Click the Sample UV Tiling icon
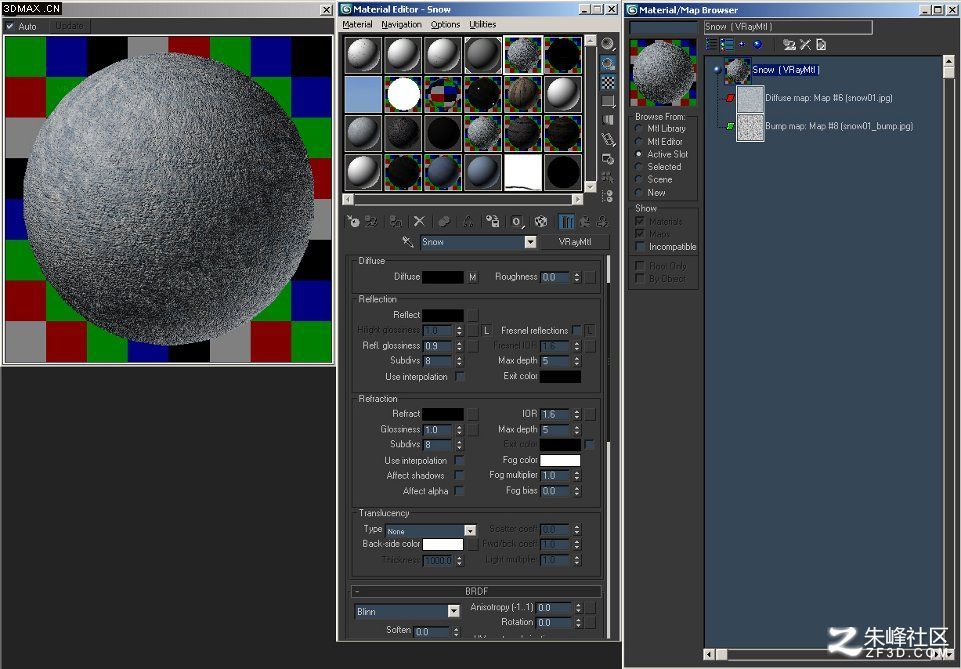The image size is (961, 669). point(607,101)
